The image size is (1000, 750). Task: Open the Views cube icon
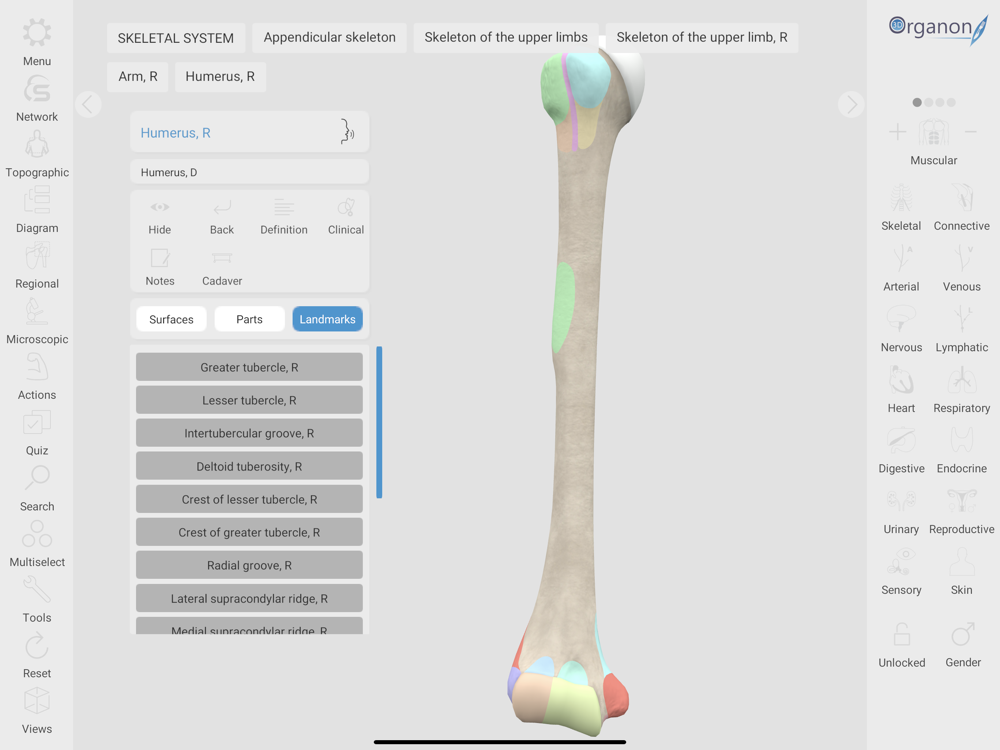[37, 701]
